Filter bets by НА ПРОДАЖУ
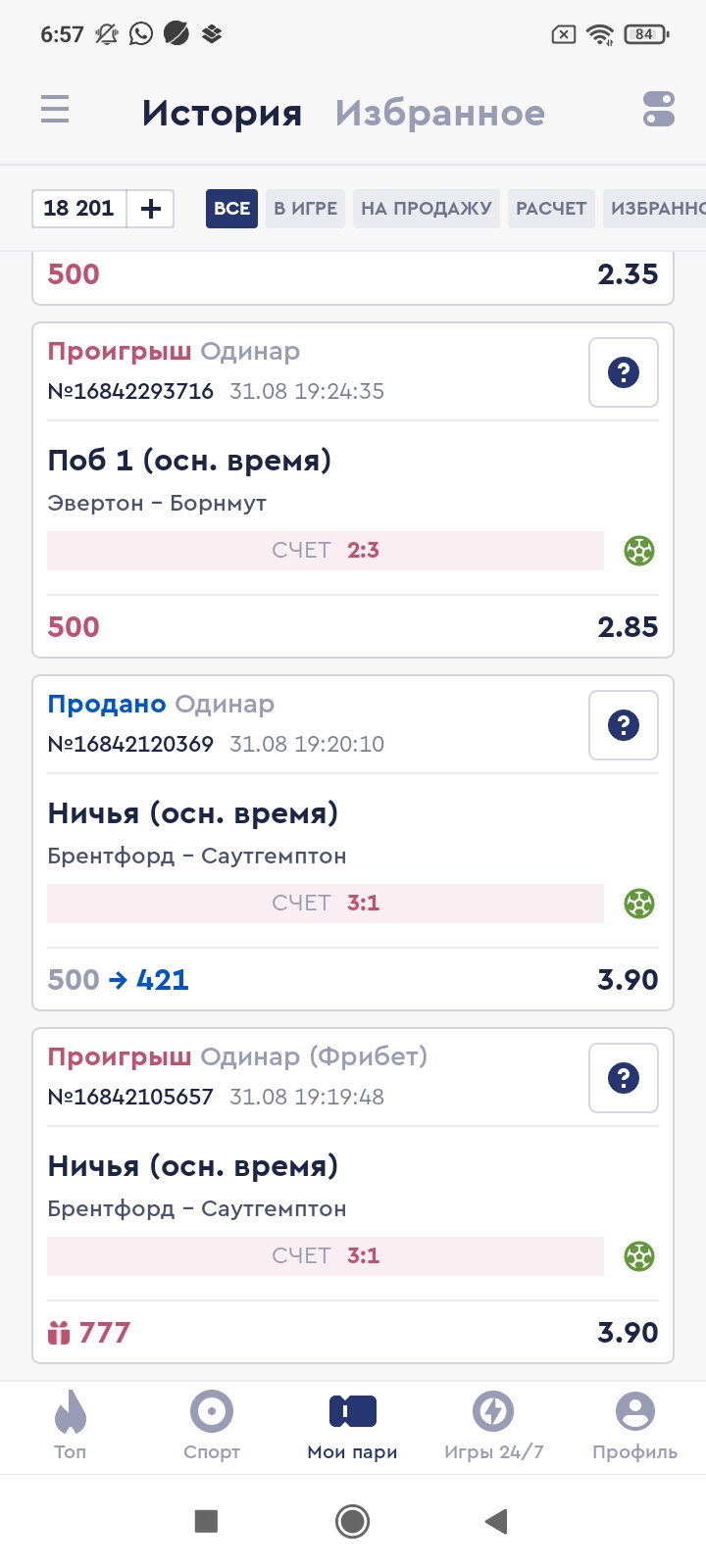This screenshot has height=1568, width=706. (426, 209)
